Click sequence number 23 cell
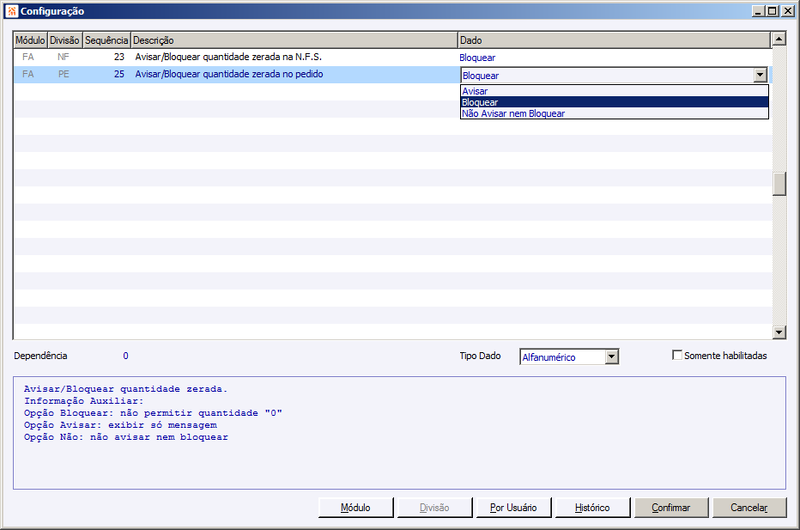800x530 pixels. [119, 57]
